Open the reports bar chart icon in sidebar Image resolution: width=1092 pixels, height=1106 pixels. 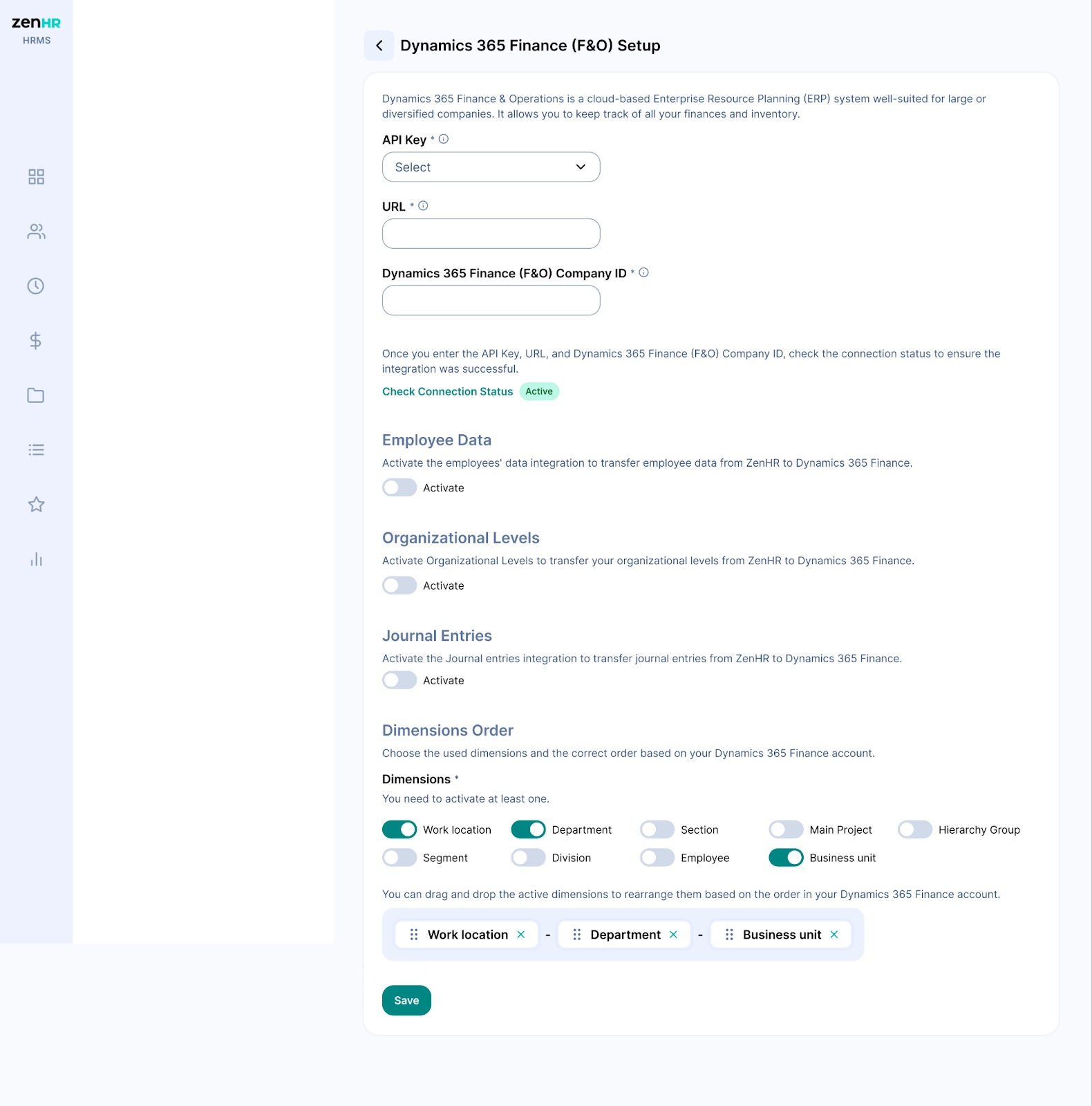click(x=36, y=559)
